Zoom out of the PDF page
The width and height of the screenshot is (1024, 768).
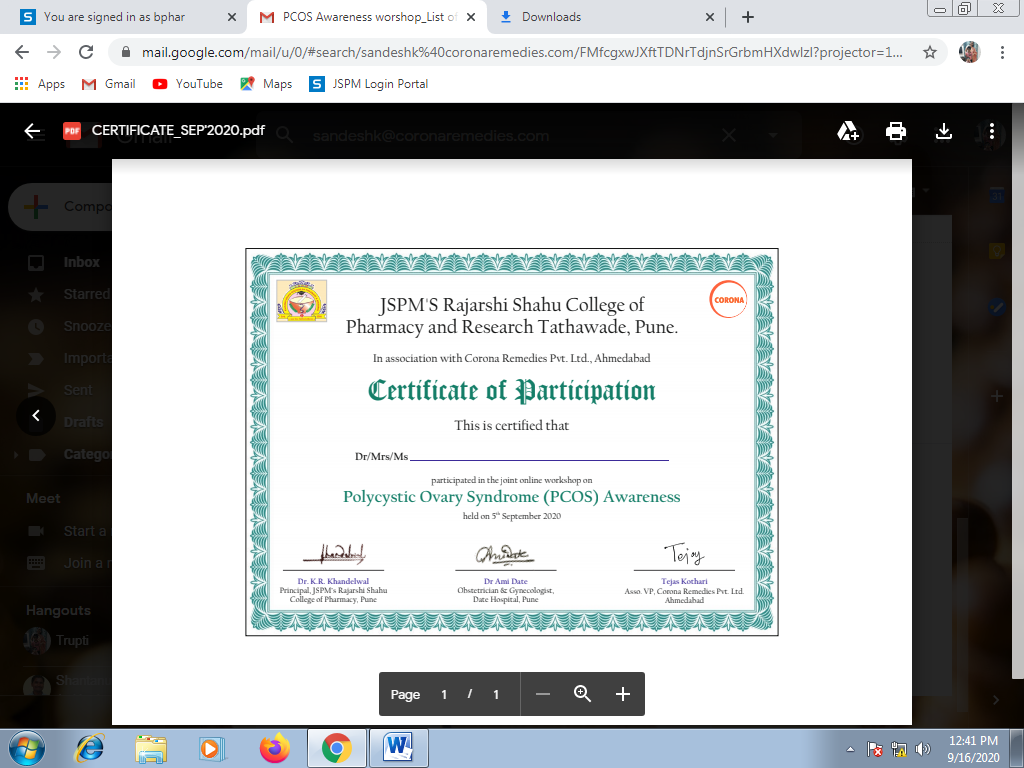tap(543, 694)
